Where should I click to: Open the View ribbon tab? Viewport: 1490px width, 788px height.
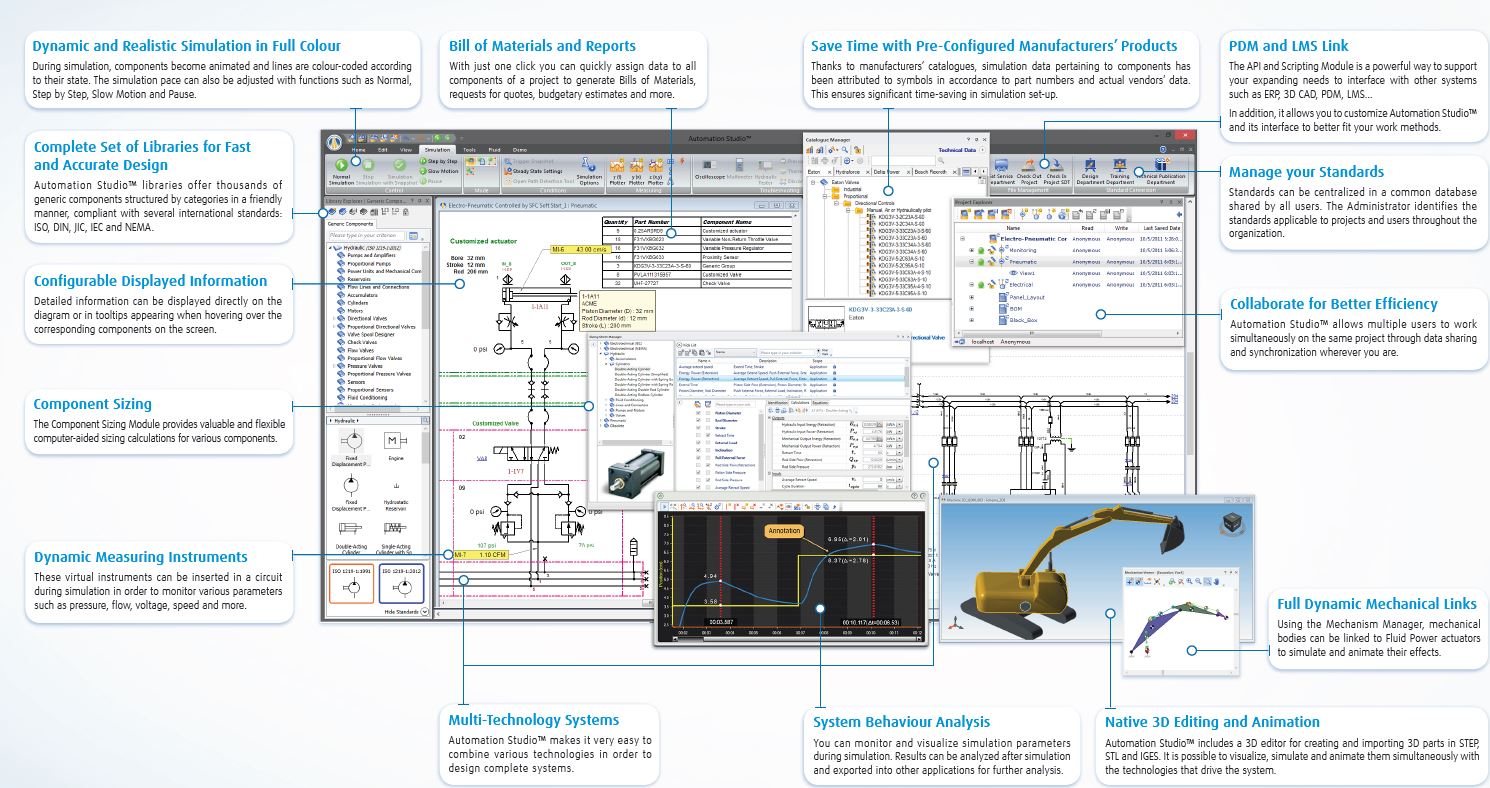coord(406,148)
